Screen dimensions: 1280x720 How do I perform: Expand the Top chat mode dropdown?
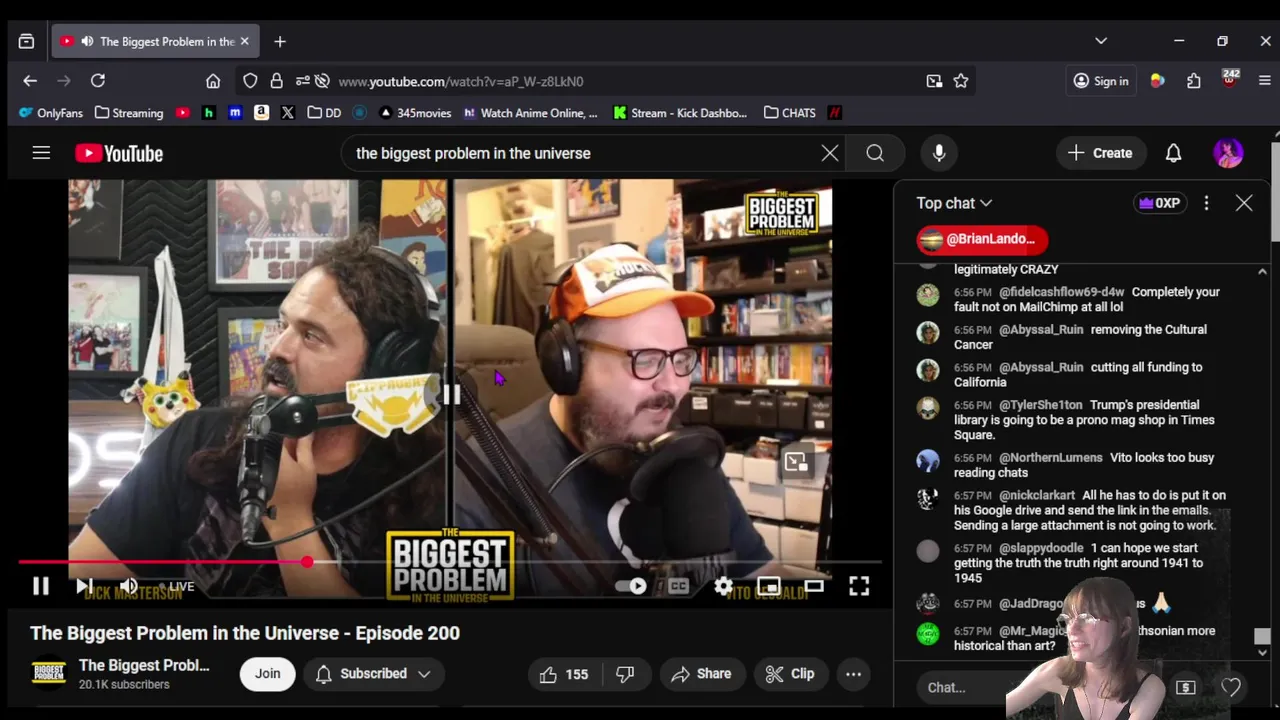(x=954, y=203)
